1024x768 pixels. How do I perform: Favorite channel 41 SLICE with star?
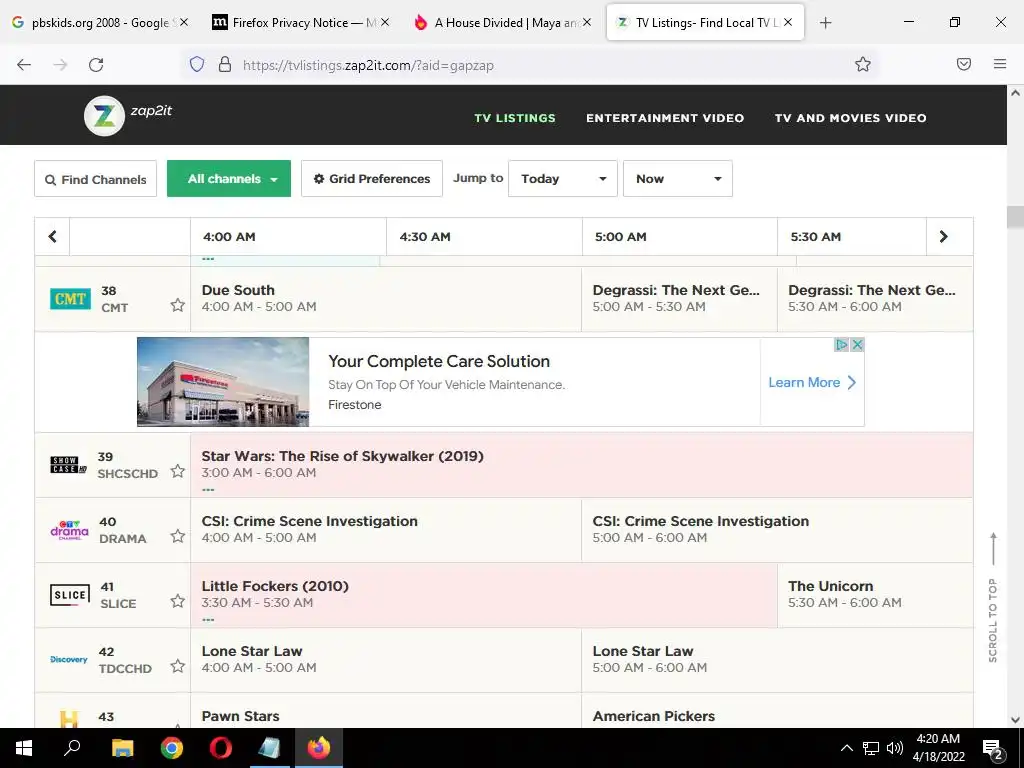coord(178,601)
